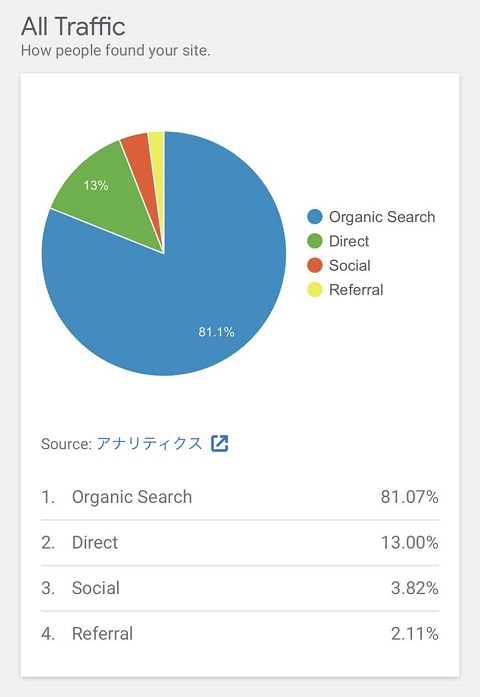
Task: Open the アナリティクス source link
Action: (x=149, y=443)
